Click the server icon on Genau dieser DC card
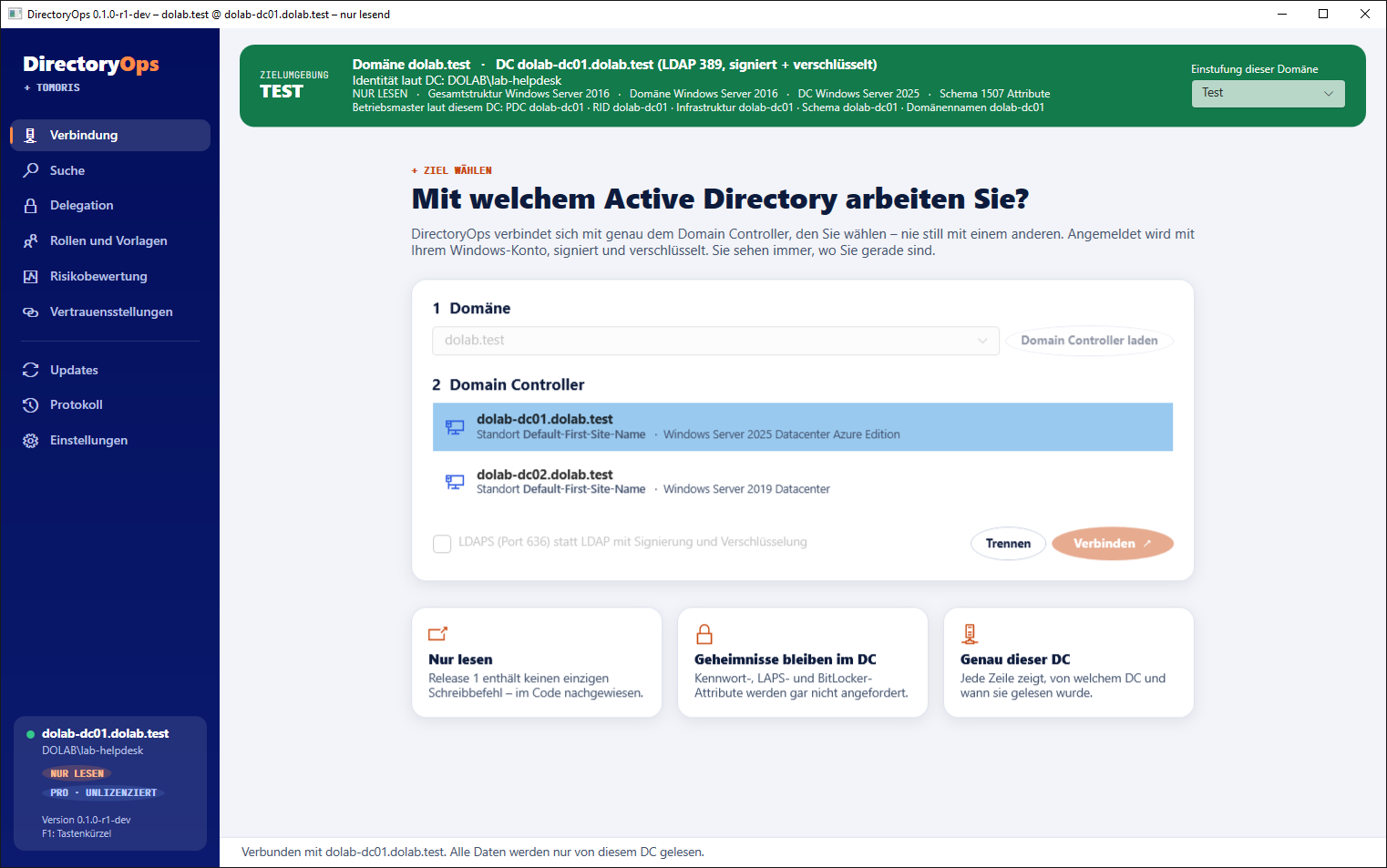The width and height of the screenshot is (1387, 868). click(x=970, y=634)
